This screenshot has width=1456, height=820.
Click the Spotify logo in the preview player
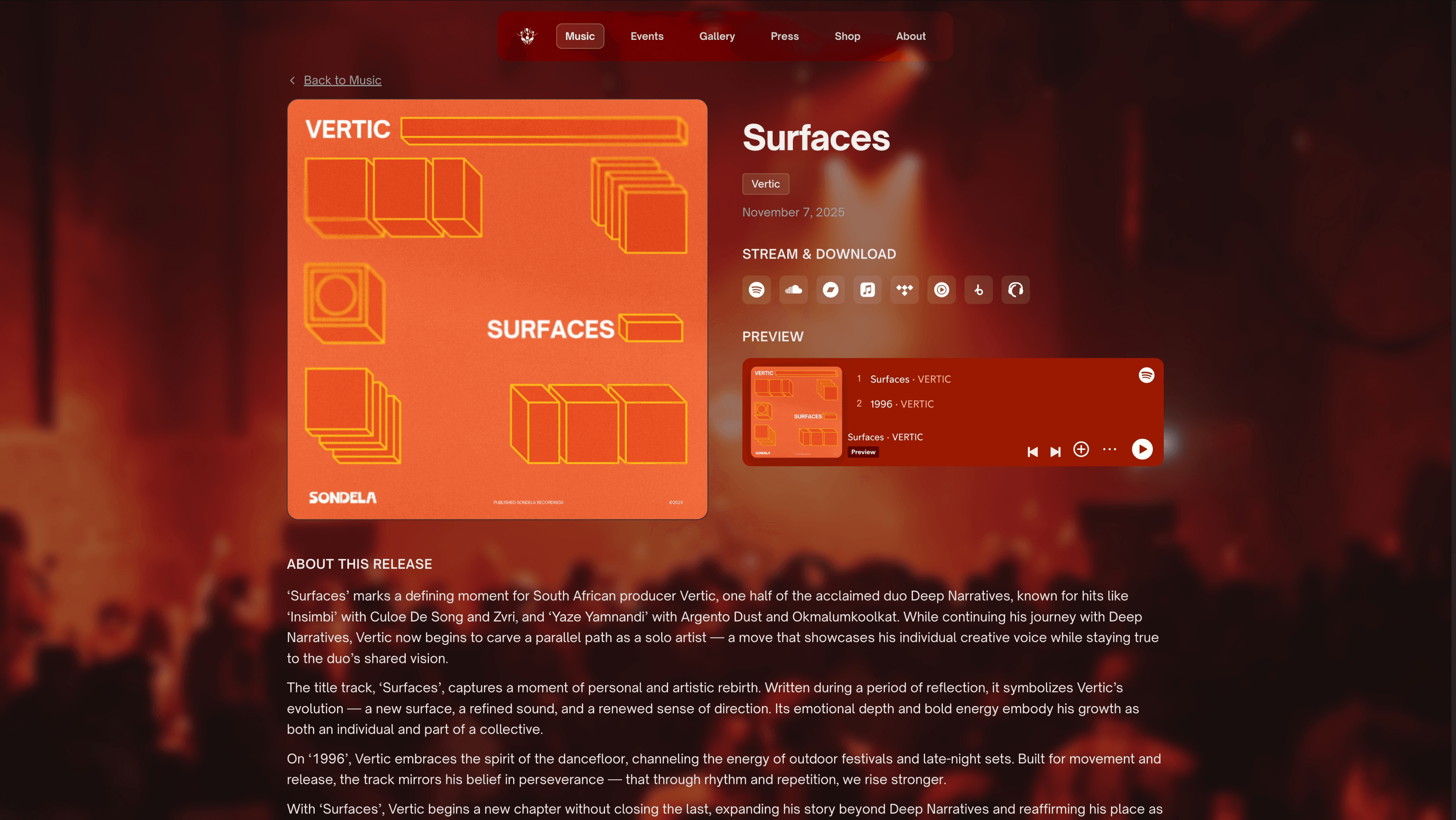click(1146, 375)
